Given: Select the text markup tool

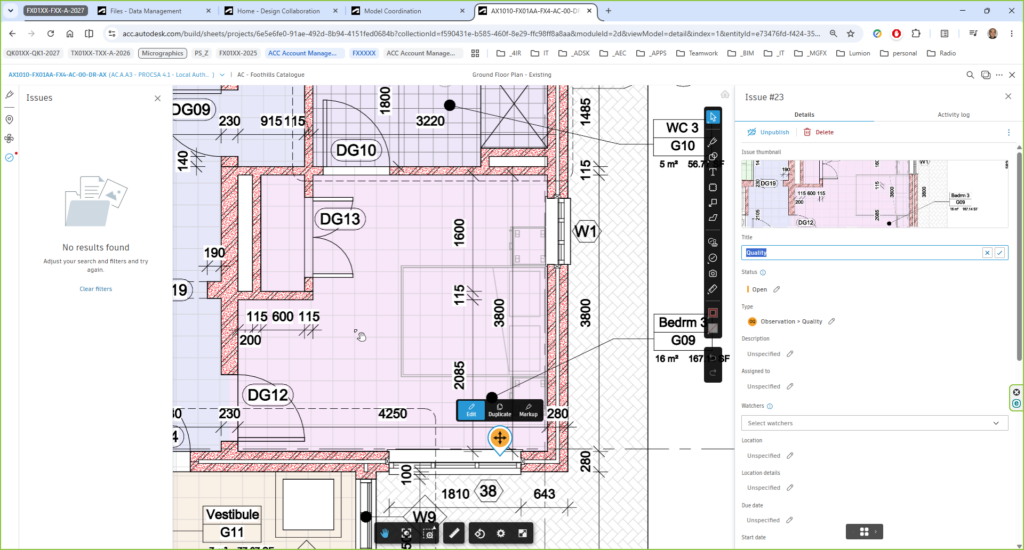Looking at the screenshot, I should coord(712,172).
